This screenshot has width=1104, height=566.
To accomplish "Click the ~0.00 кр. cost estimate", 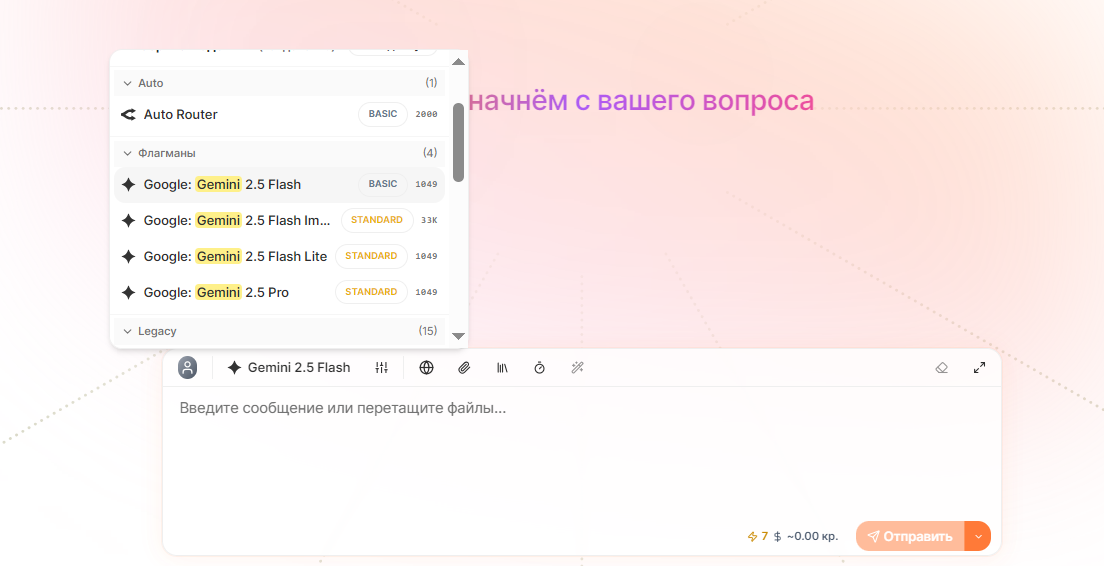I will pyautogui.click(x=813, y=536).
